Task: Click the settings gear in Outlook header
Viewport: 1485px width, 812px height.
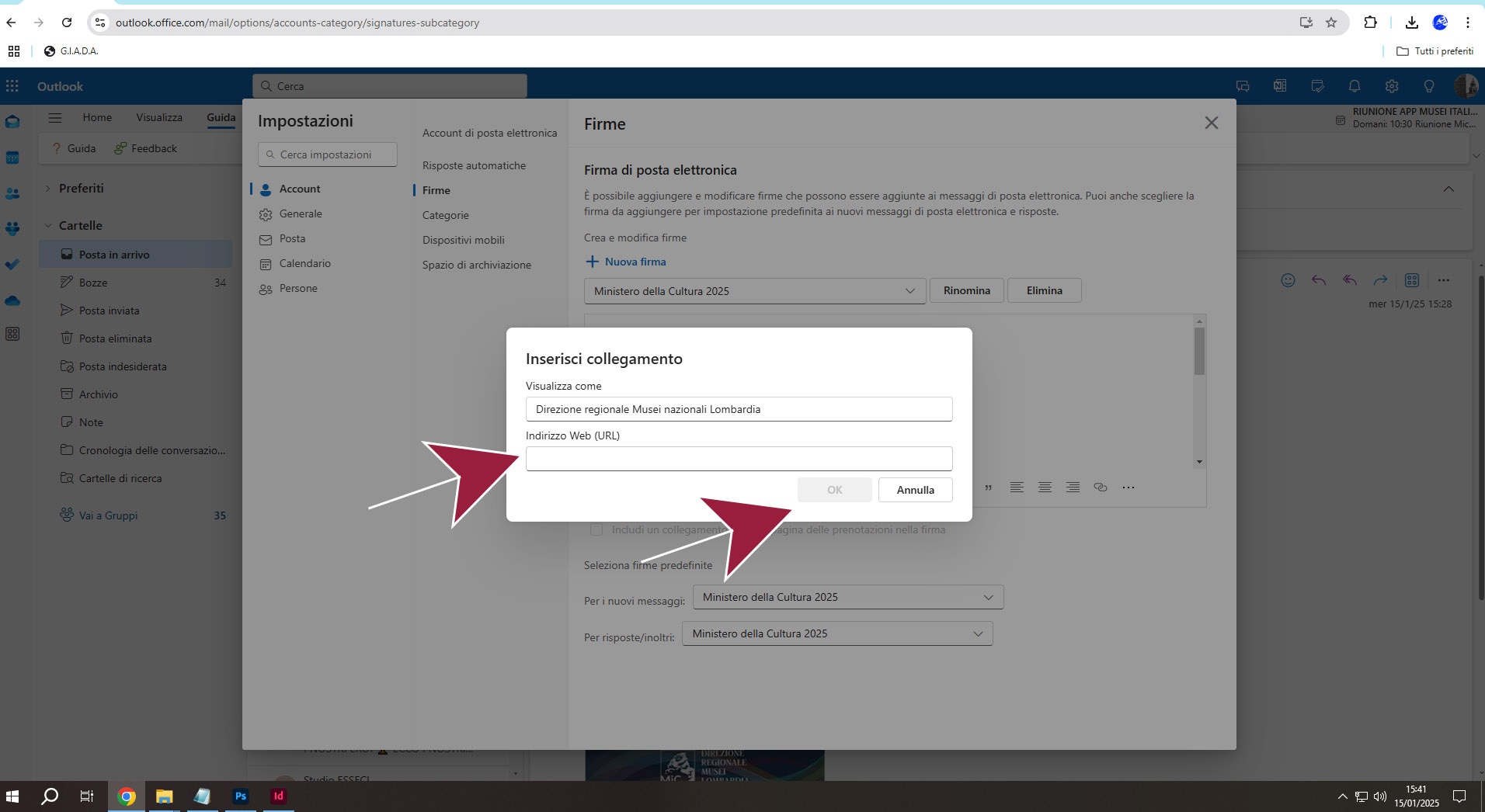Action: pos(1392,86)
